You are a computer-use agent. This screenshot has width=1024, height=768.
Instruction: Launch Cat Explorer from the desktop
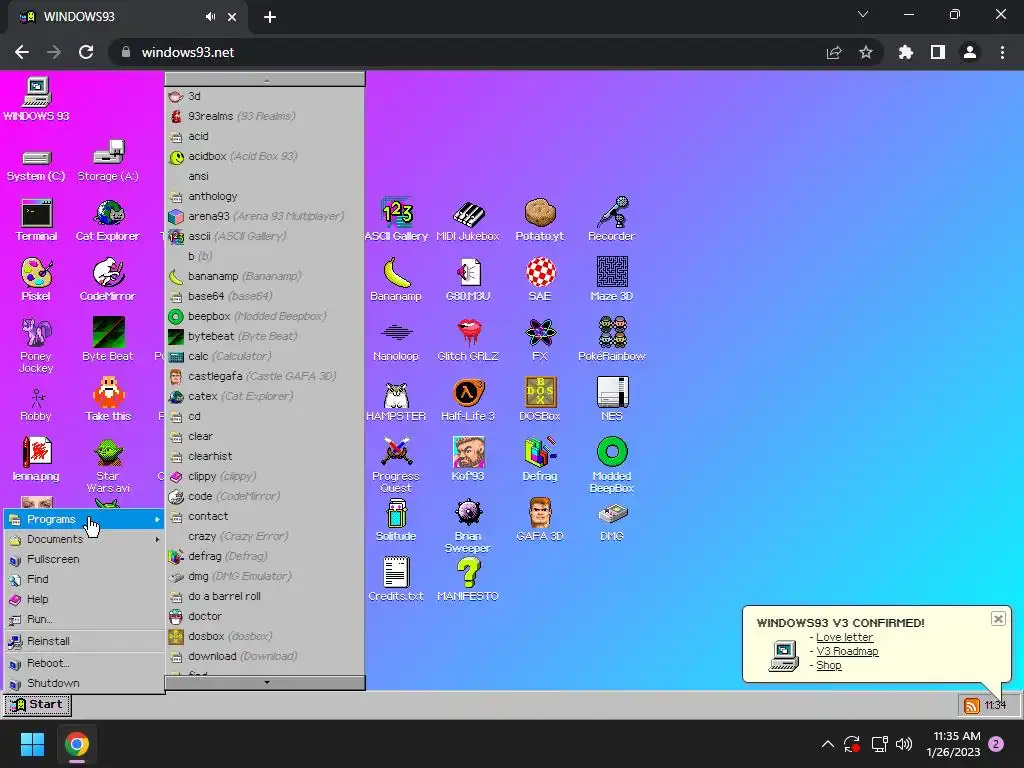(x=108, y=220)
